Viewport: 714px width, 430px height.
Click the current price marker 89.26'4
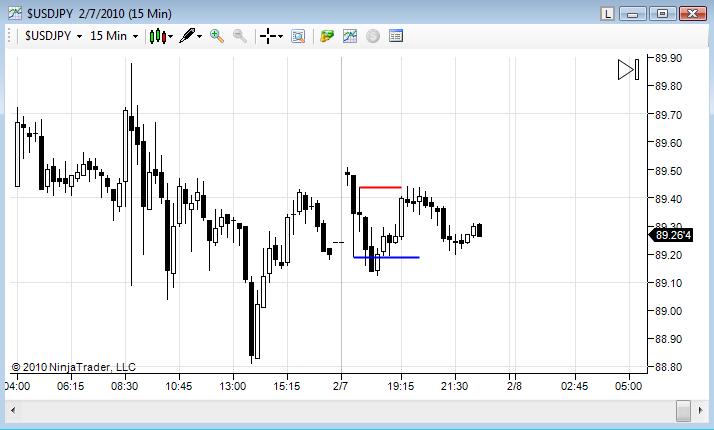coord(670,235)
